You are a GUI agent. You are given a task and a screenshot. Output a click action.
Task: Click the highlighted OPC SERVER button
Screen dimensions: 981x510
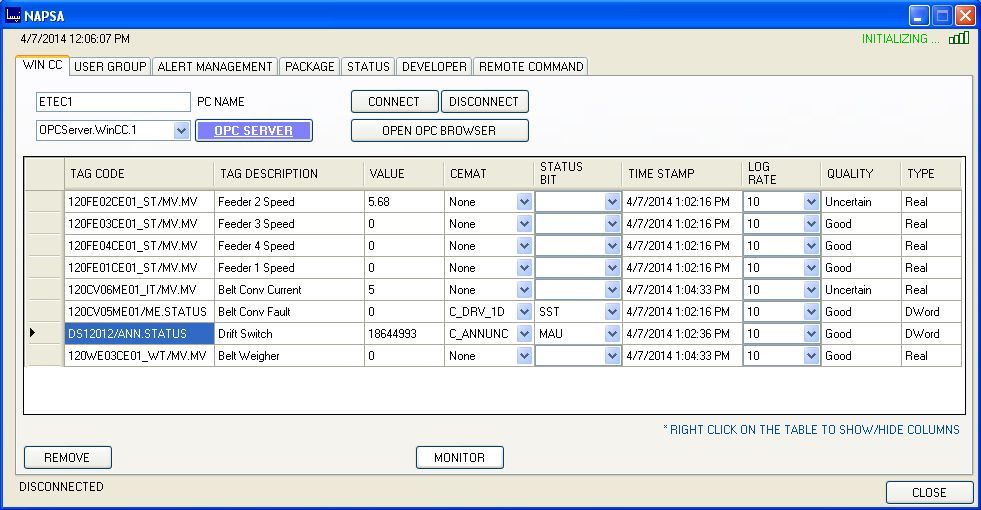(253, 130)
